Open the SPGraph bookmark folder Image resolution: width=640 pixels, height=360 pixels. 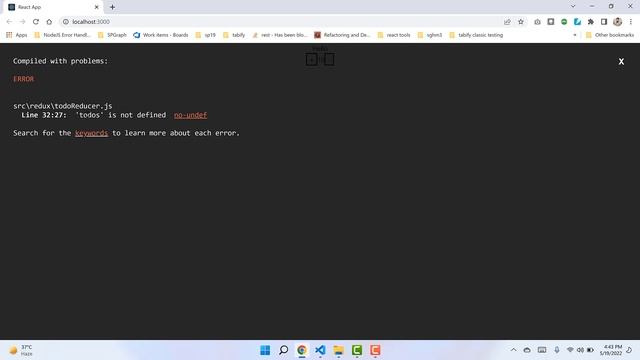click(x=112, y=35)
